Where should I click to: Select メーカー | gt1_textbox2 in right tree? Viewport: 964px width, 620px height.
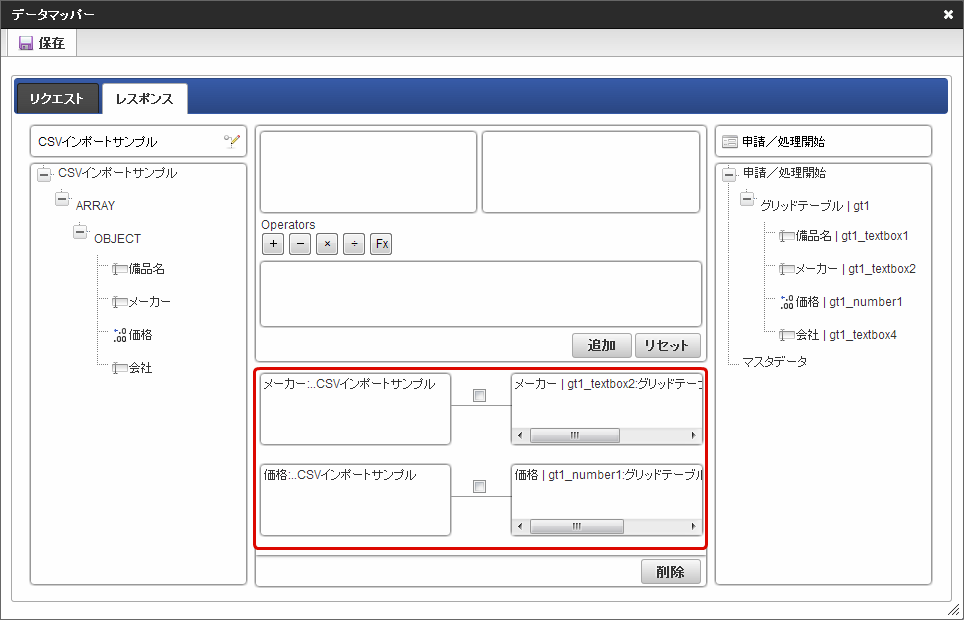pos(856,269)
